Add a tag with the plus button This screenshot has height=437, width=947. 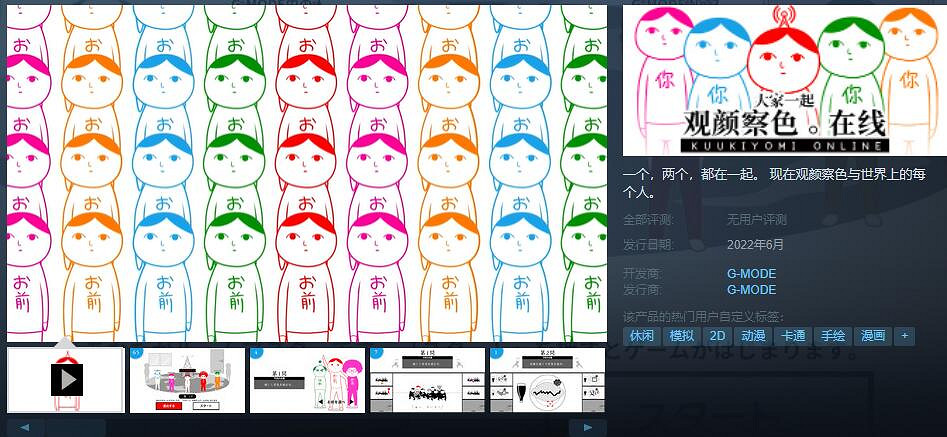pos(905,336)
